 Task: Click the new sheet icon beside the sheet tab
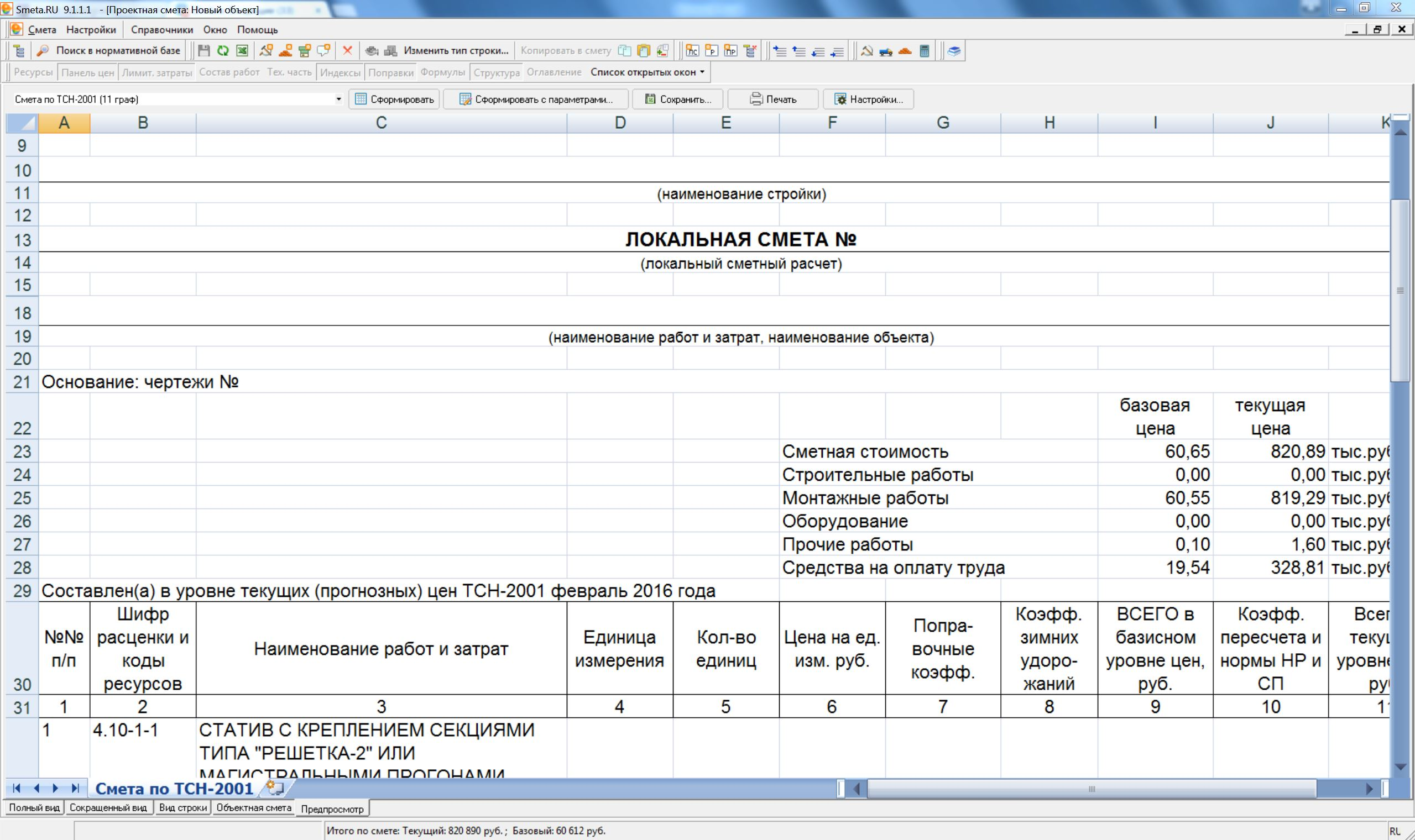coord(275,788)
